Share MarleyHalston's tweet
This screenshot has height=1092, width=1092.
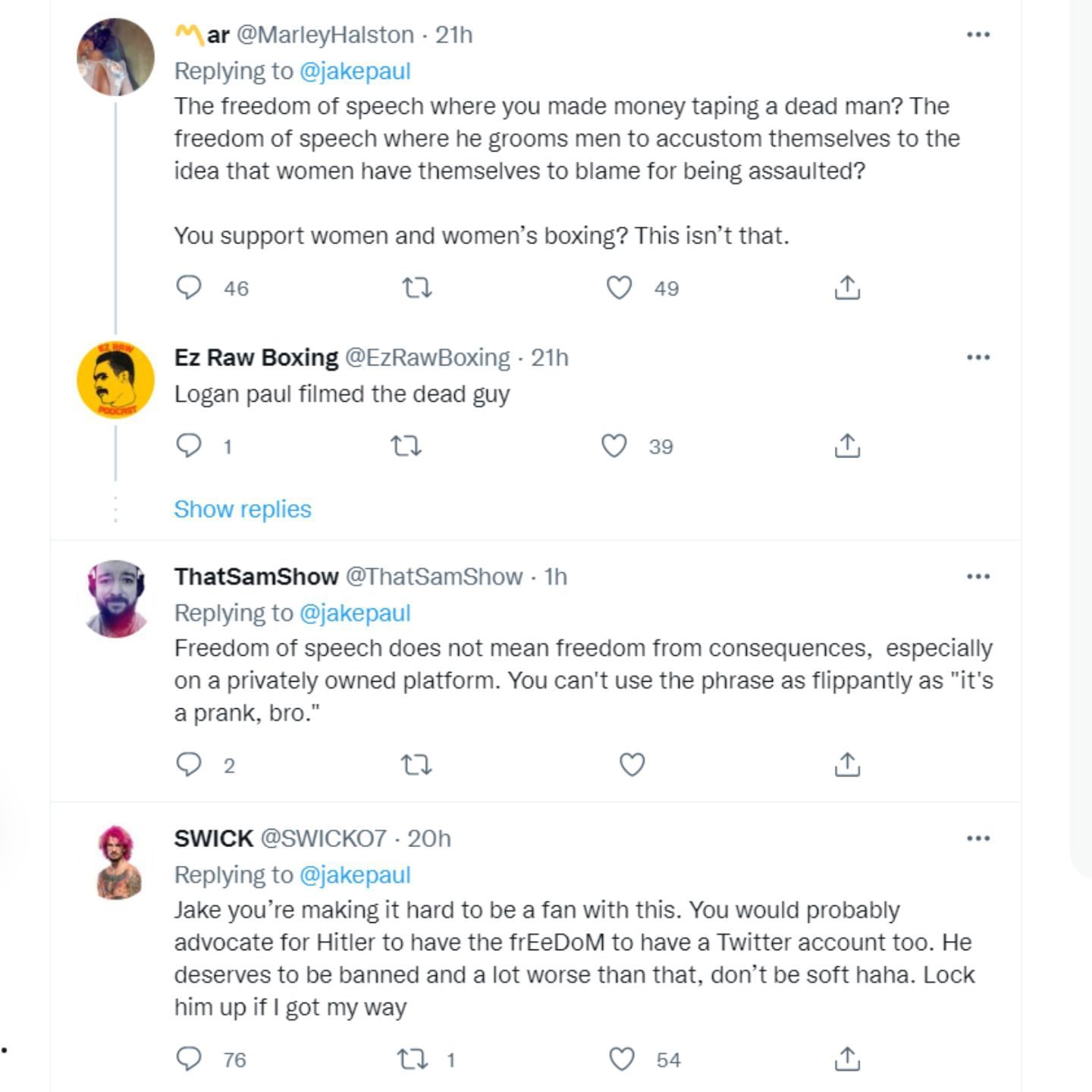pyautogui.click(x=847, y=288)
